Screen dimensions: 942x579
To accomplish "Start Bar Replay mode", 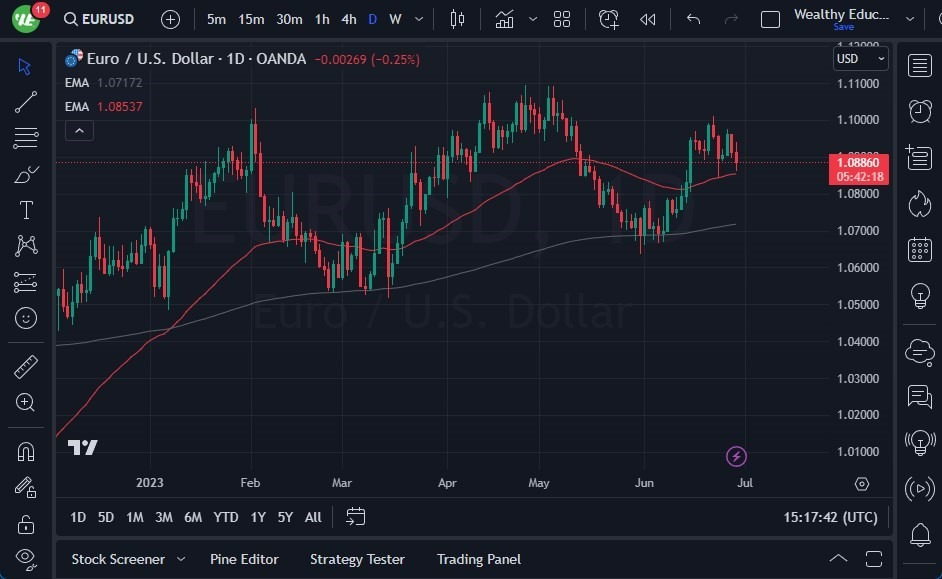I will click(647, 18).
